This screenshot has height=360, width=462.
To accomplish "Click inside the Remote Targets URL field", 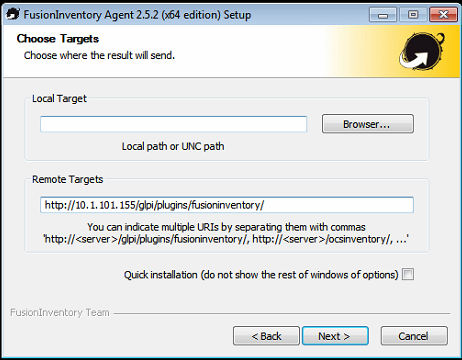I will [227, 205].
